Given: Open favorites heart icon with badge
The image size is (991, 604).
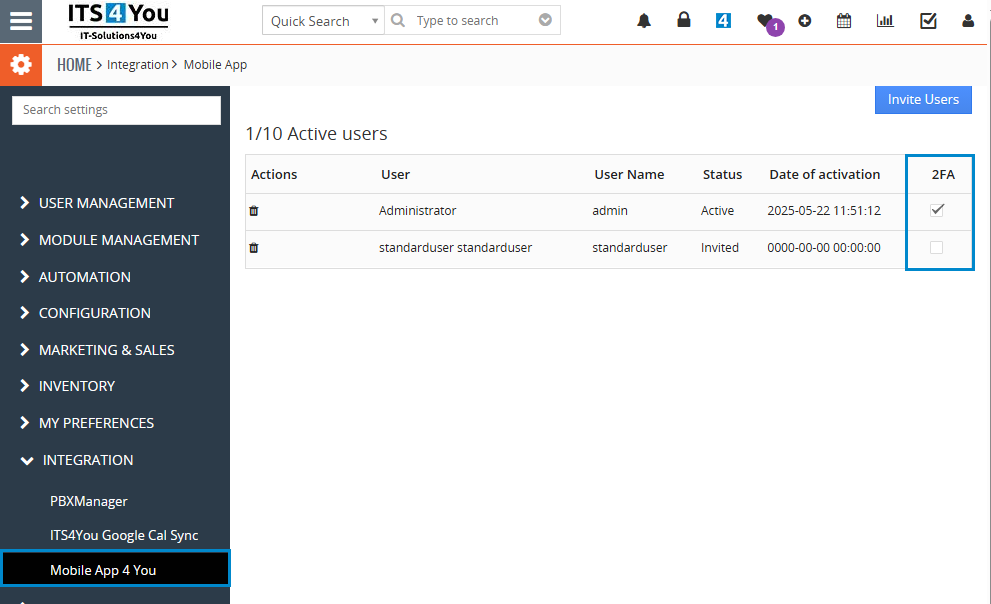Looking at the screenshot, I should [x=765, y=21].
